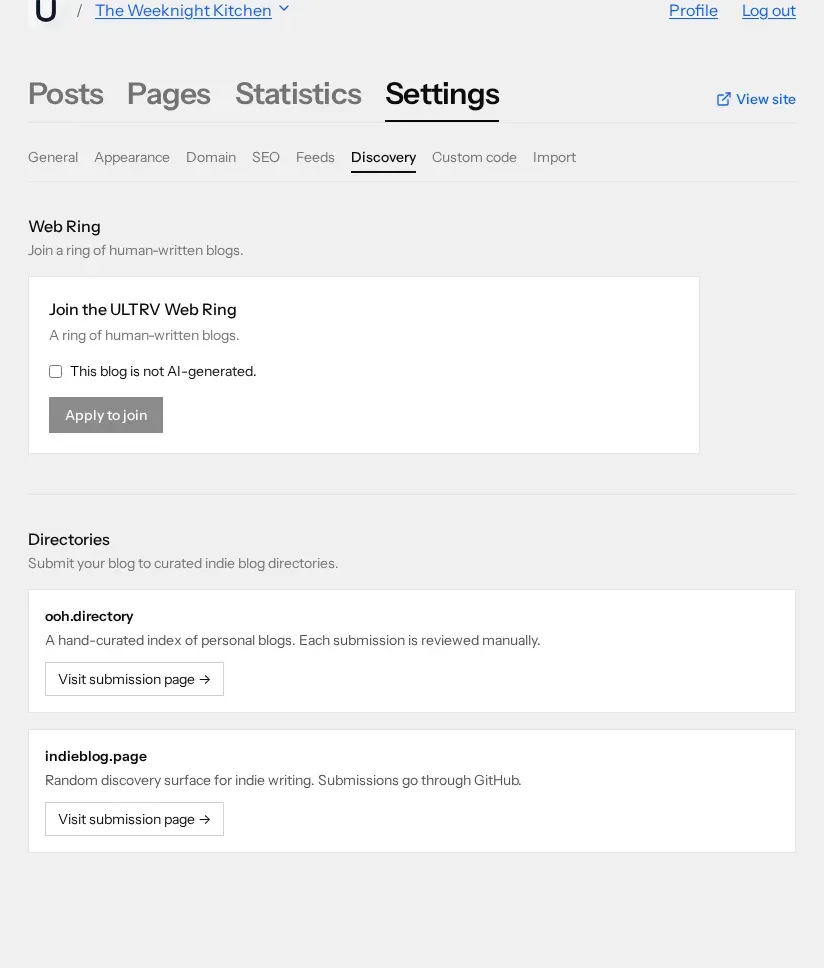Visit indieblog.page submission page
Viewport: 824px width, 968px height.
[135, 819]
